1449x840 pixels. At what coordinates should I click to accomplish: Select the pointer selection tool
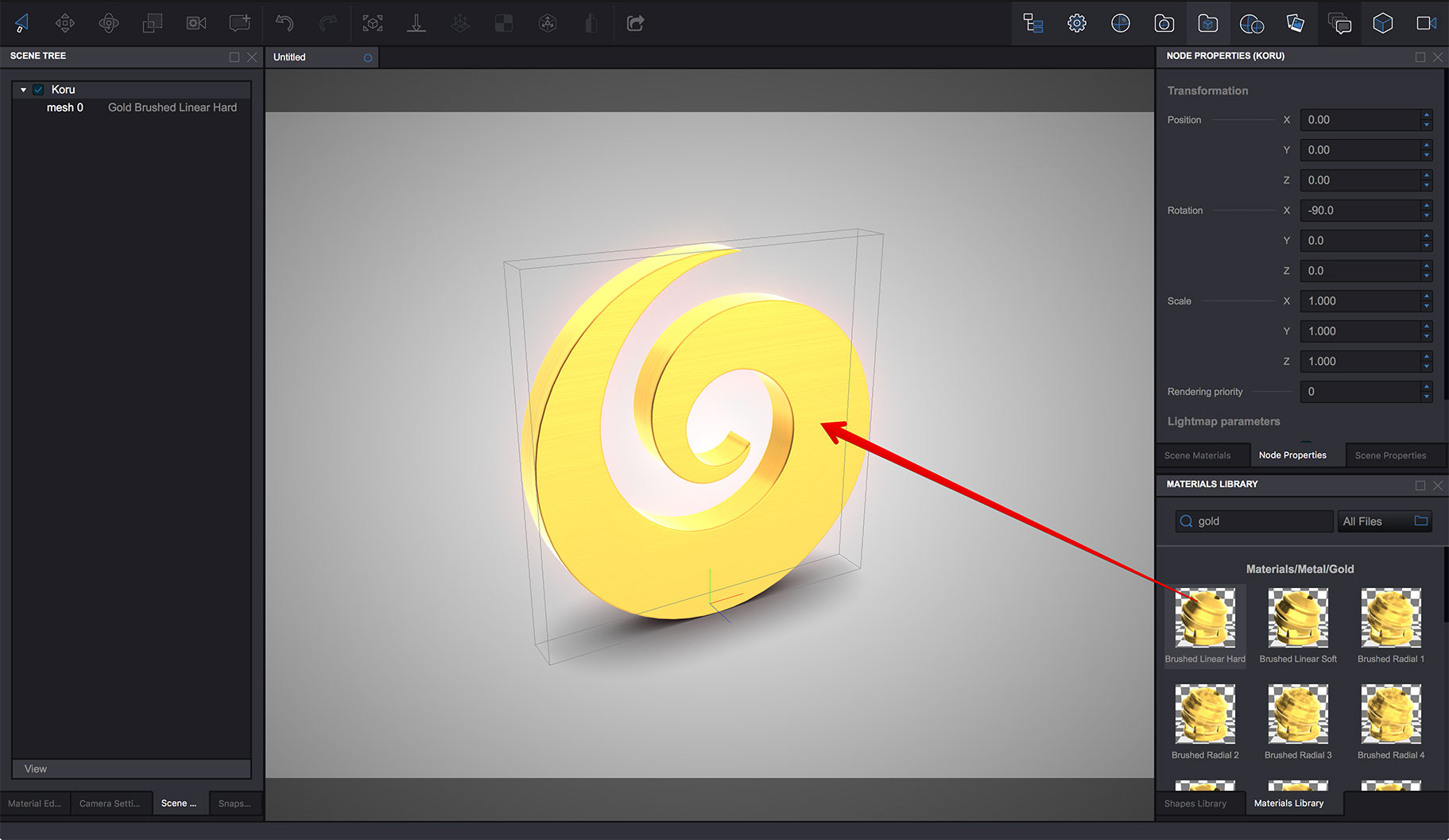coord(21,23)
